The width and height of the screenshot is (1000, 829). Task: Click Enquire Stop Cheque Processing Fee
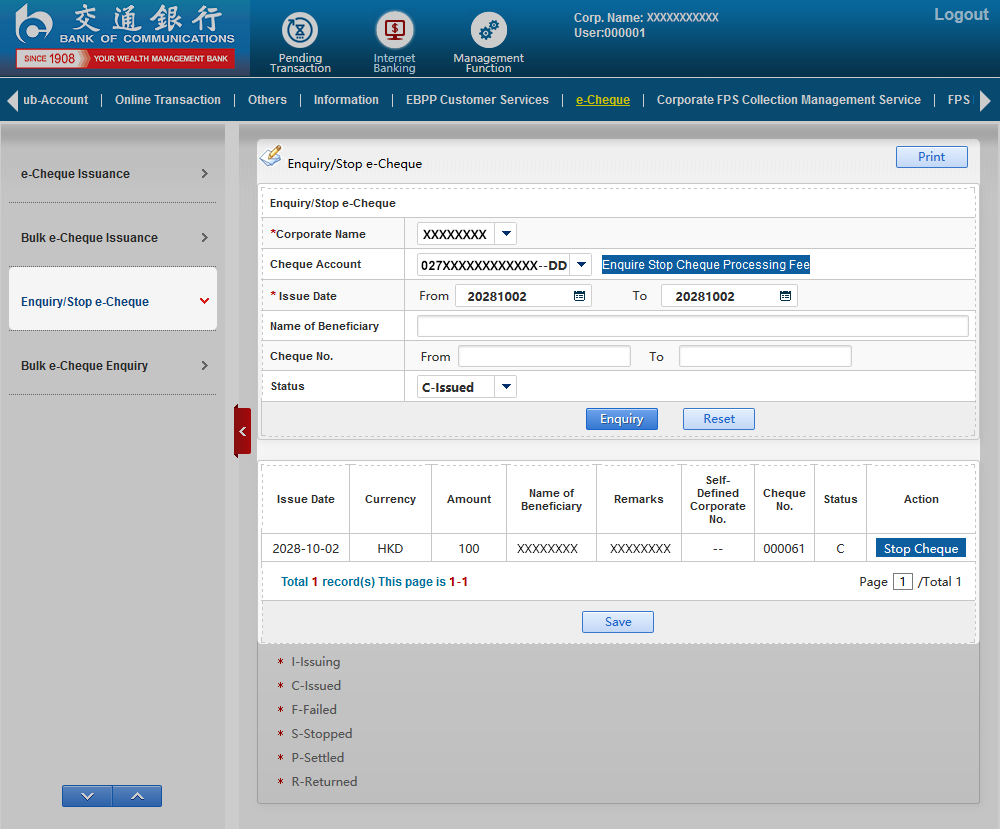tap(706, 264)
